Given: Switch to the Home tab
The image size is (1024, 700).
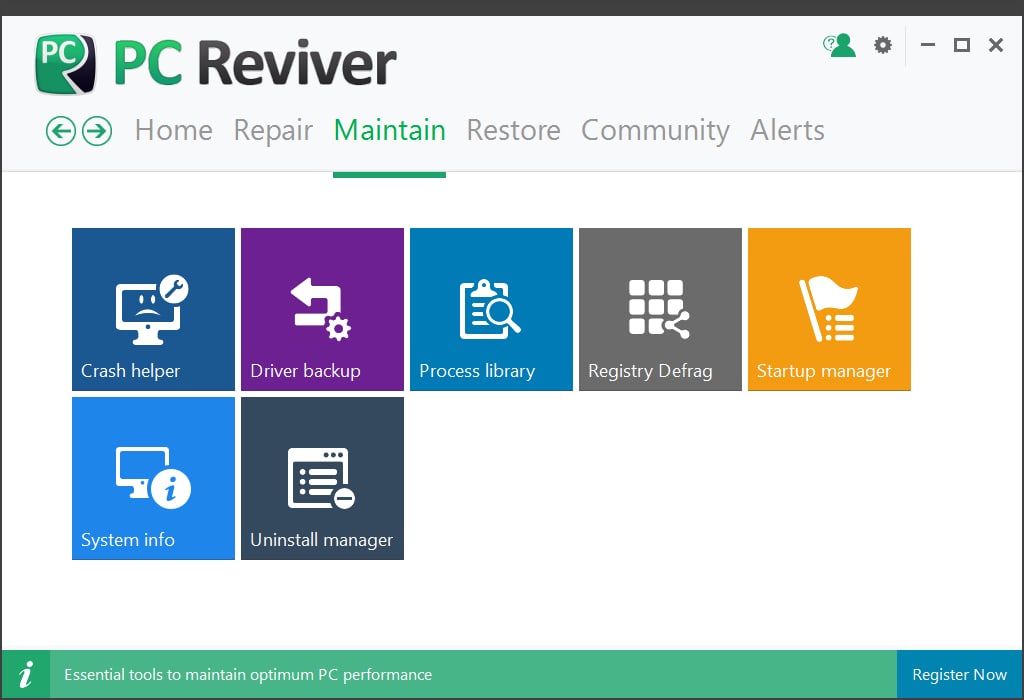Looking at the screenshot, I should click(x=173, y=130).
